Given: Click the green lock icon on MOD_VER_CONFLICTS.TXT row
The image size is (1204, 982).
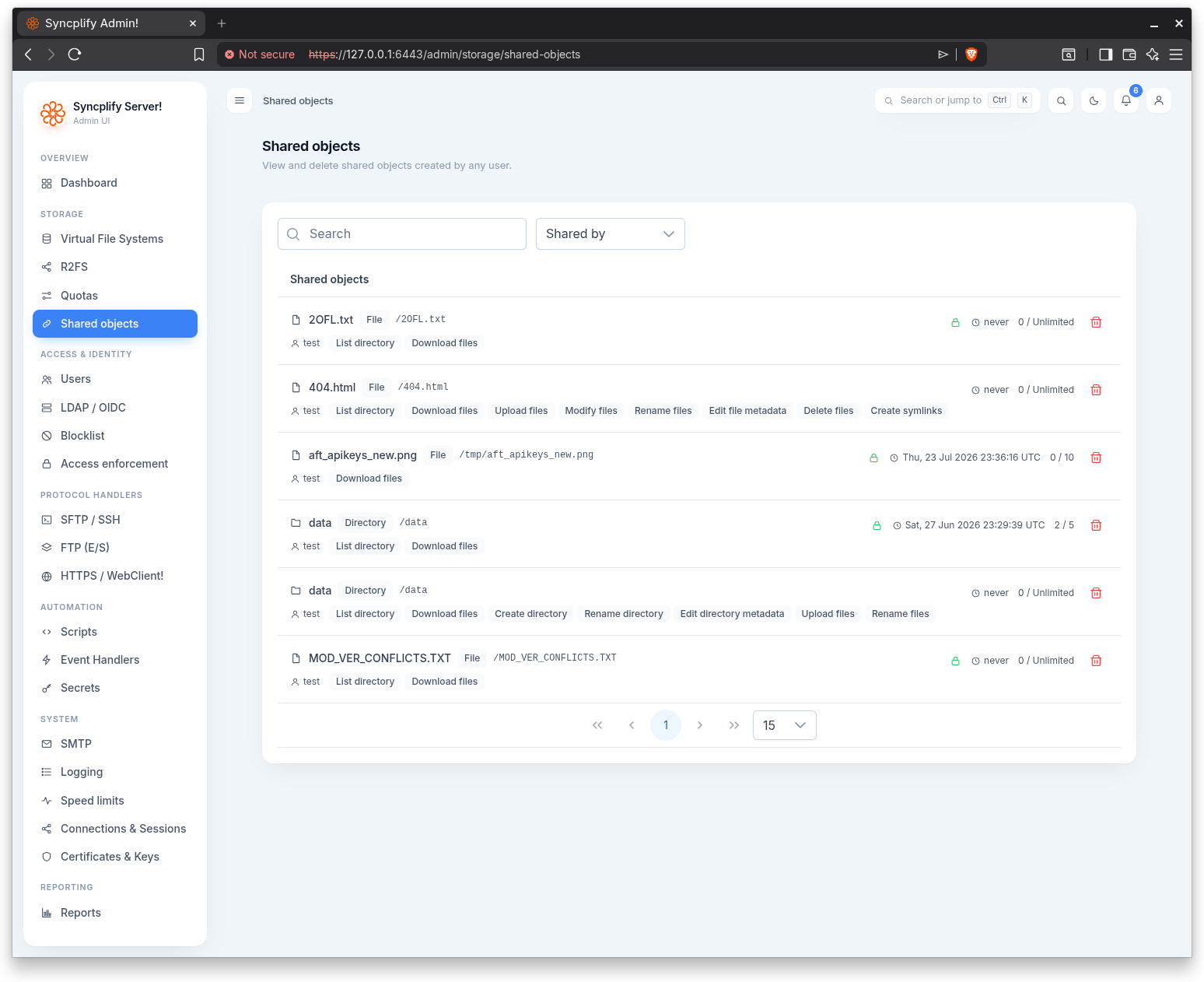Looking at the screenshot, I should point(955,661).
